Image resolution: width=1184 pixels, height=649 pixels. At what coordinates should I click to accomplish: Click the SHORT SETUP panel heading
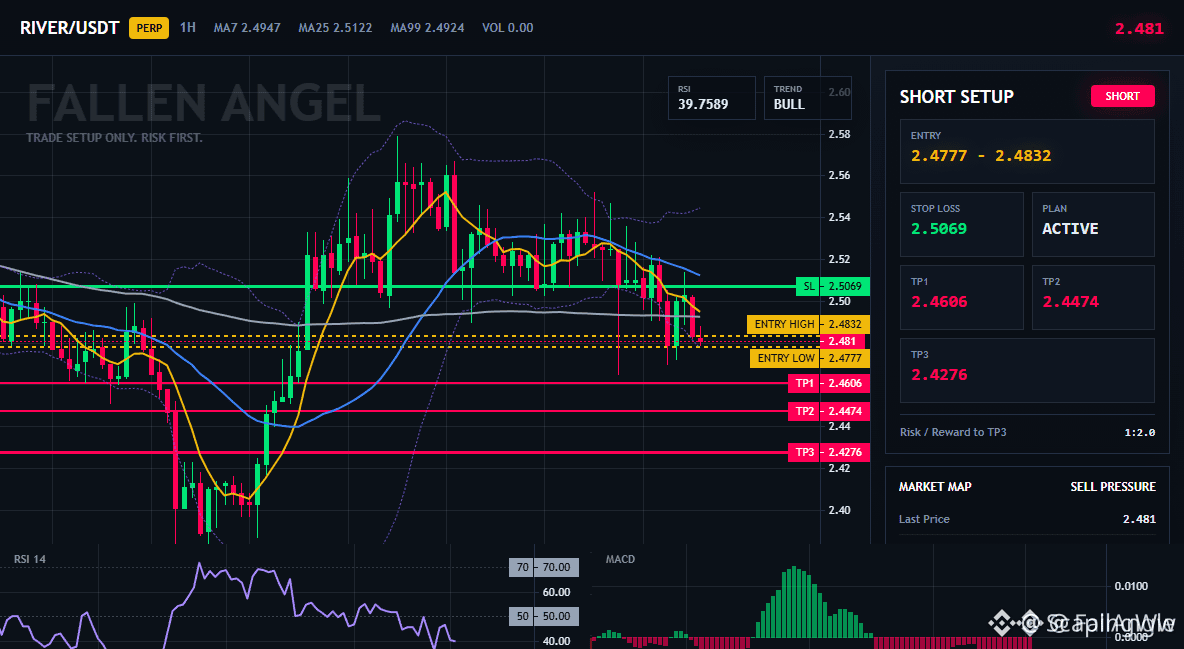point(956,97)
